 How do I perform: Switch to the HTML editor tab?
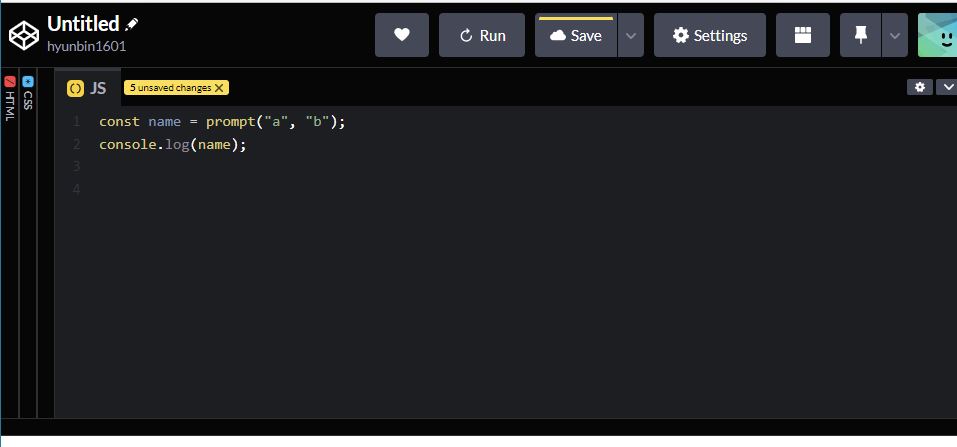click(10, 99)
